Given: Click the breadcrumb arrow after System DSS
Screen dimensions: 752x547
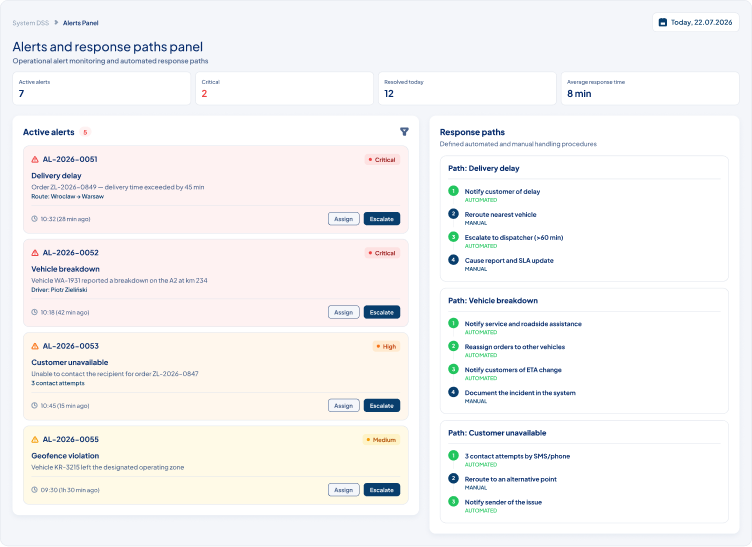Looking at the screenshot, I should pyautogui.click(x=56, y=23).
